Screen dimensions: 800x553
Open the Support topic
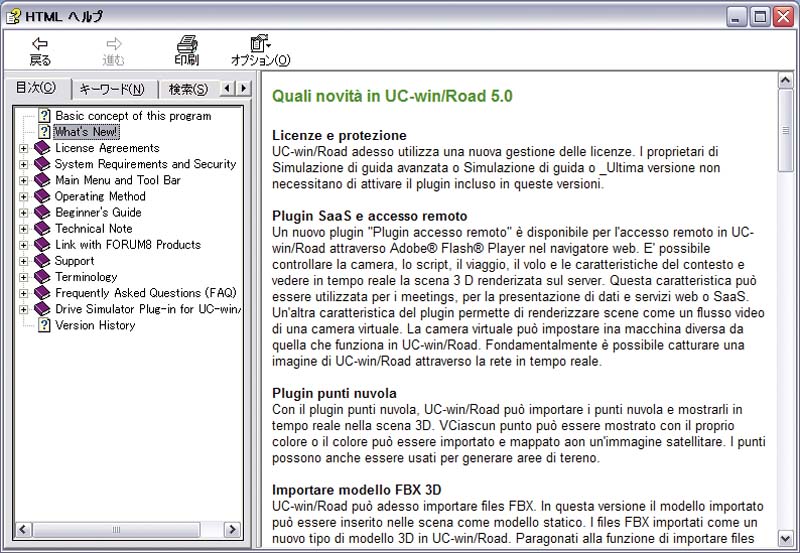(74, 261)
